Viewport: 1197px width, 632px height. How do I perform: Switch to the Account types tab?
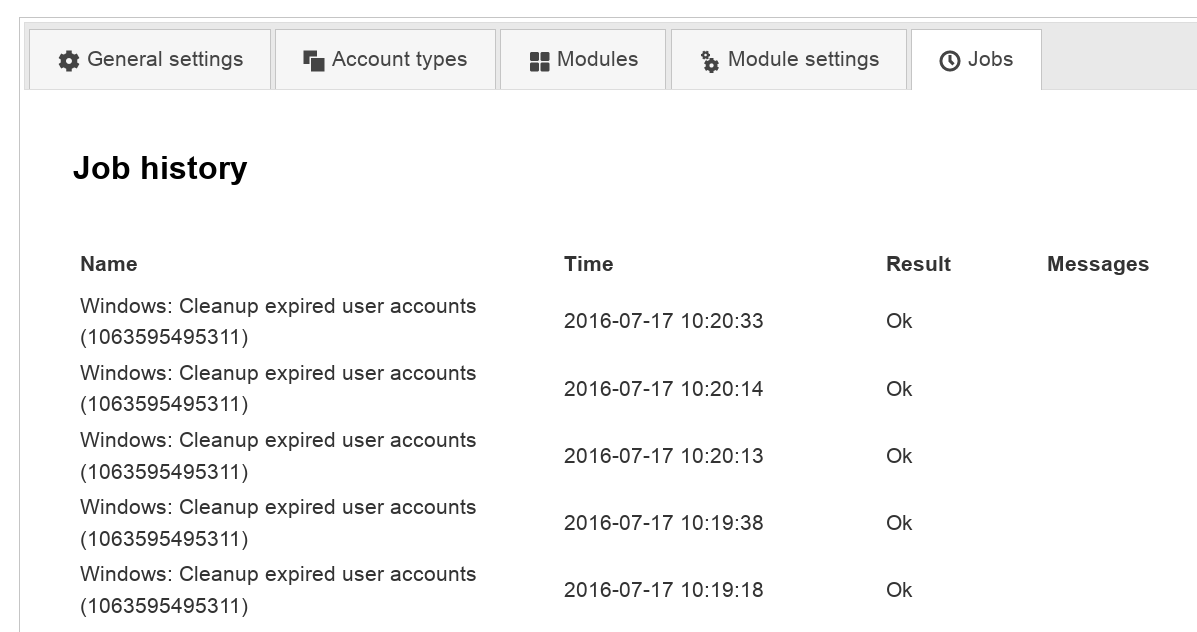[399, 60]
